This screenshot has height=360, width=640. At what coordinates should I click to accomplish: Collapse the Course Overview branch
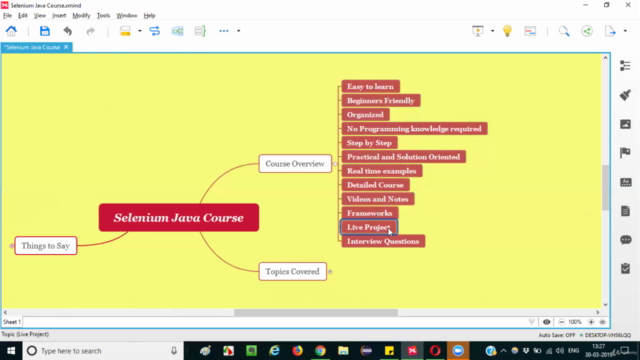(x=336, y=164)
